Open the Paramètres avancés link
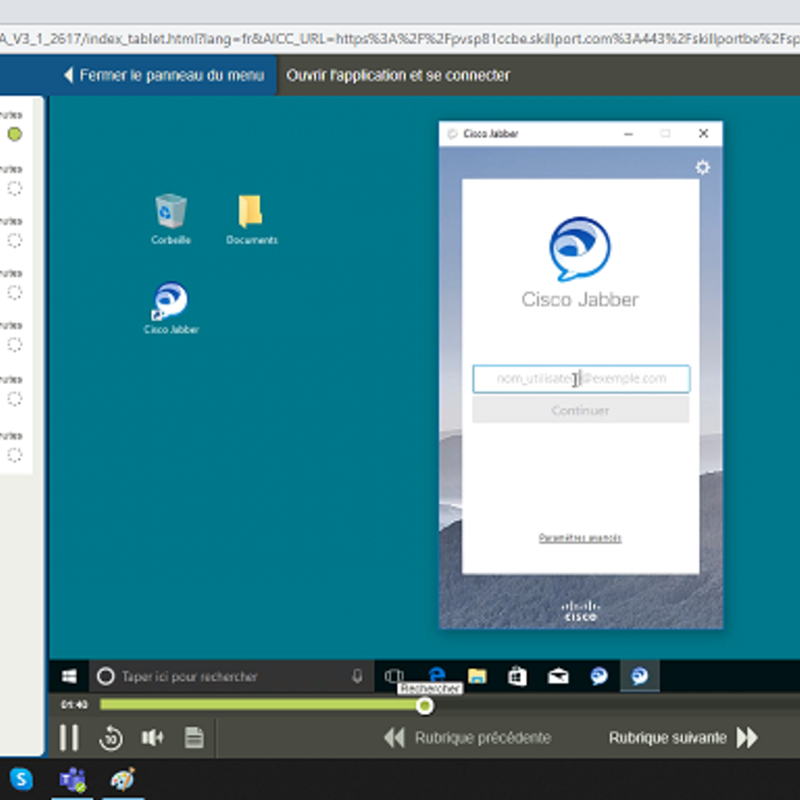The width and height of the screenshot is (800, 800). 580,538
